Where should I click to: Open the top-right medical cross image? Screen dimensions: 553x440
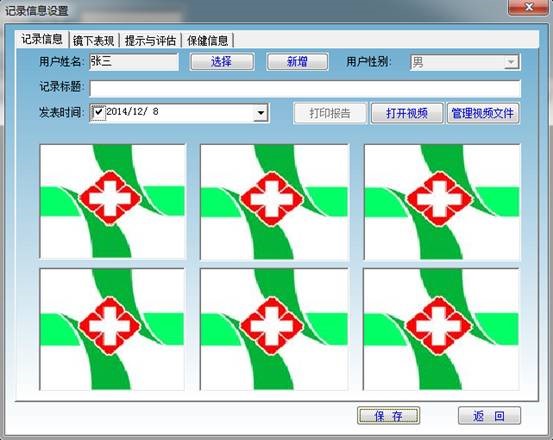(x=442, y=202)
